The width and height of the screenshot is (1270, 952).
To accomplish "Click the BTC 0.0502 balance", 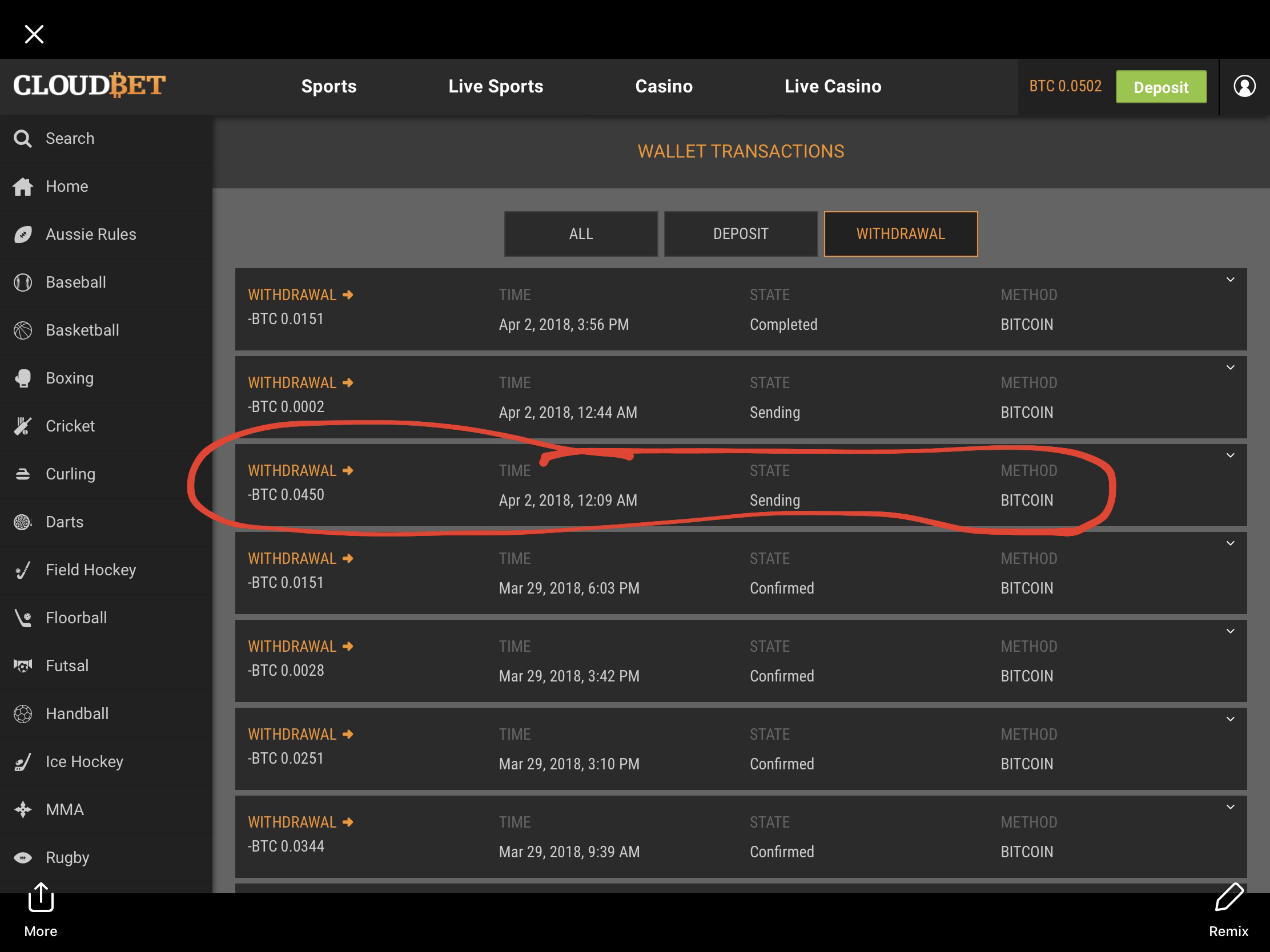I will [1065, 86].
